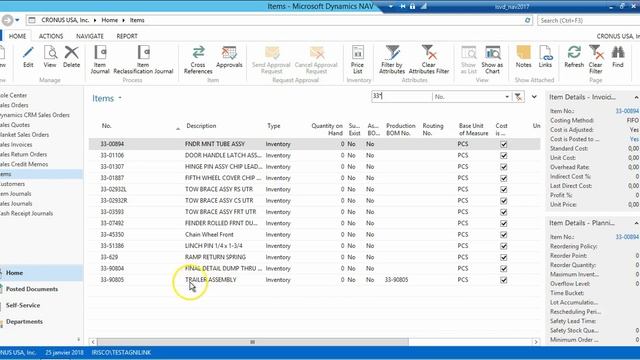Open Departments in navigation pane
Viewport: 640px width, 360px height.
click(x=24, y=322)
